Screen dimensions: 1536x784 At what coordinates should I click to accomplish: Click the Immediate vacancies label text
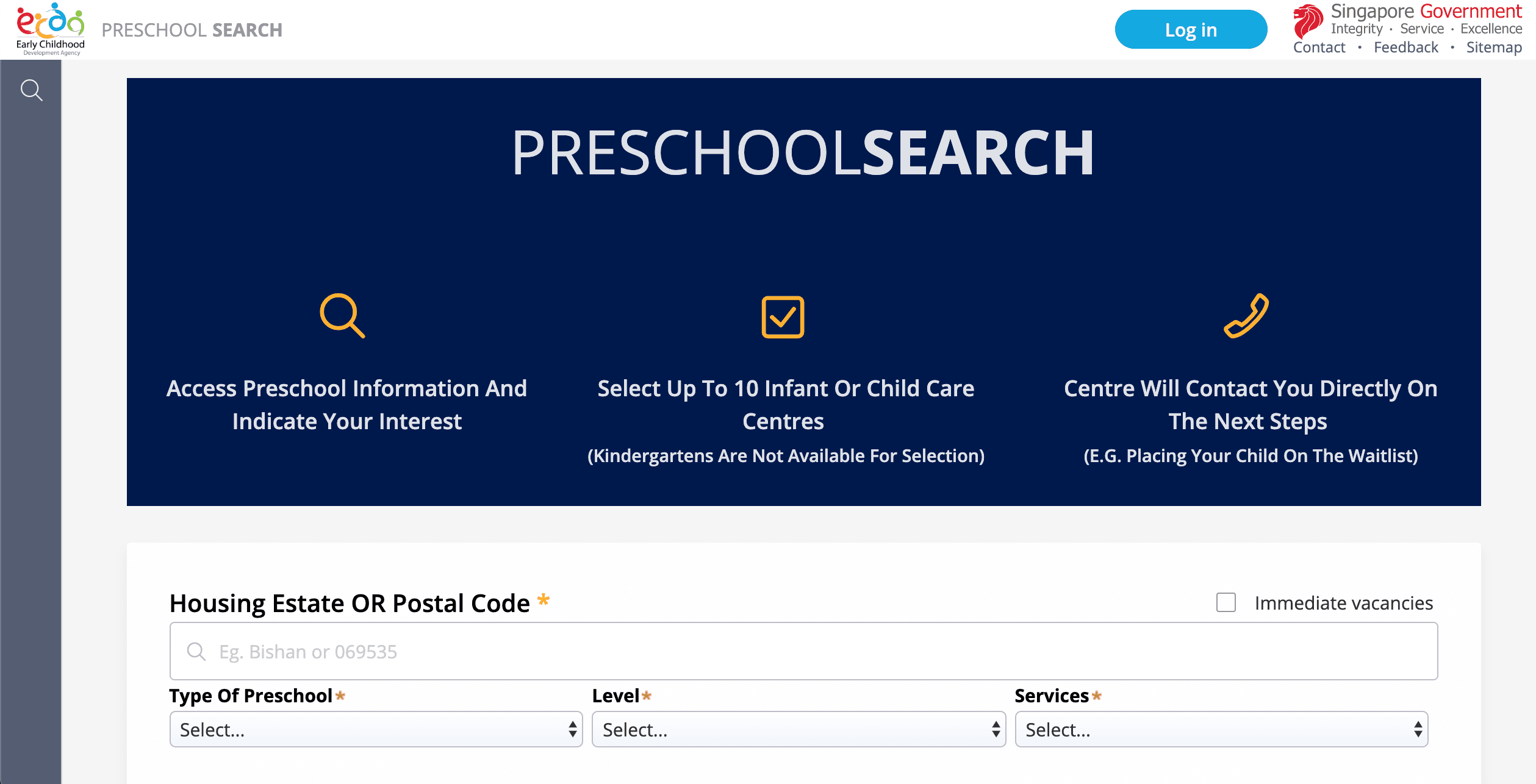pyautogui.click(x=1343, y=603)
